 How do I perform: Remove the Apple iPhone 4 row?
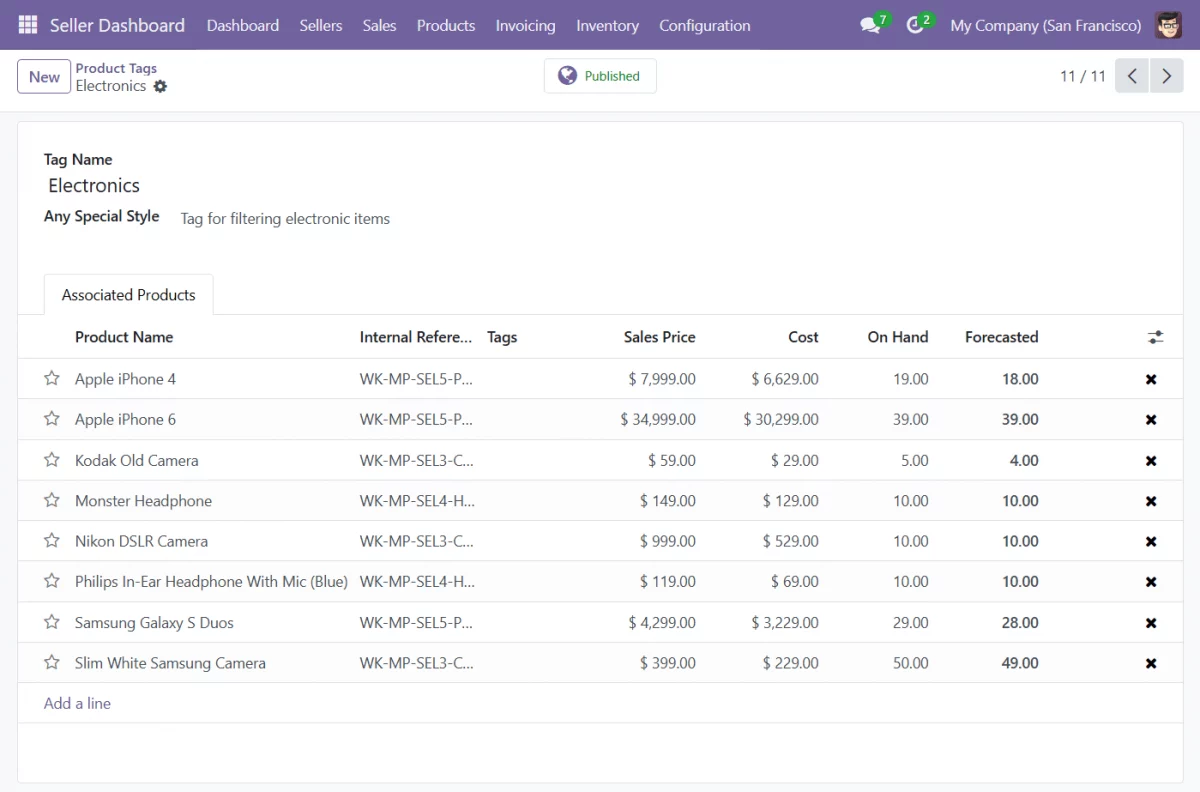pyautogui.click(x=1151, y=379)
